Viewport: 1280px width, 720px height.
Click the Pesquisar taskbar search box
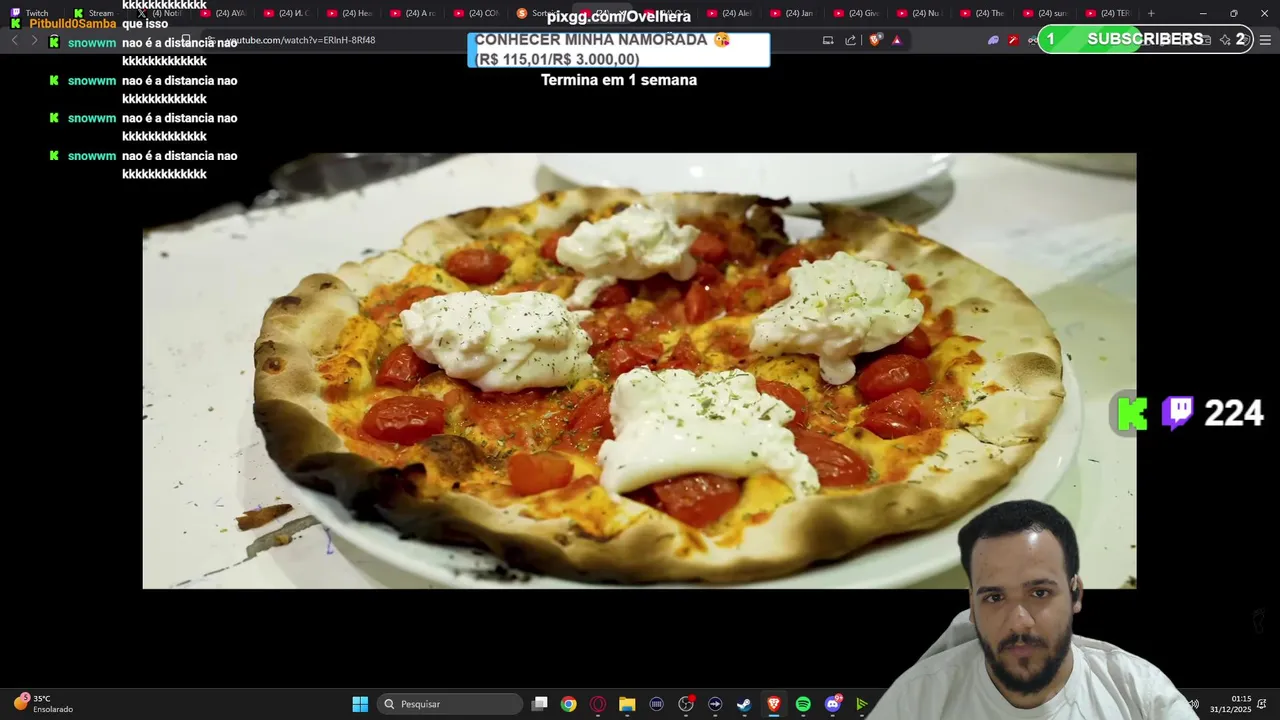449,704
